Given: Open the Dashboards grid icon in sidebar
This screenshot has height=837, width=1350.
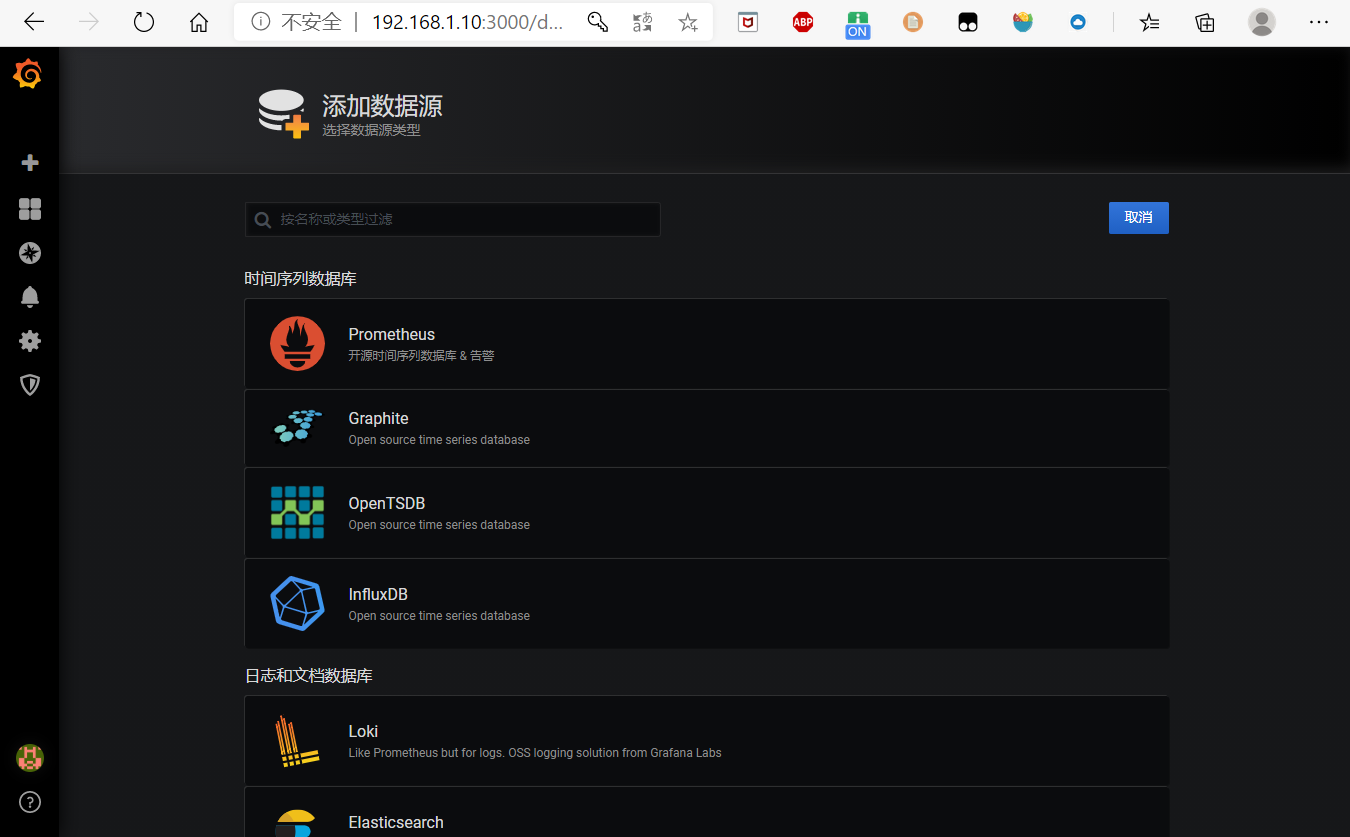Looking at the screenshot, I should (30, 208).
